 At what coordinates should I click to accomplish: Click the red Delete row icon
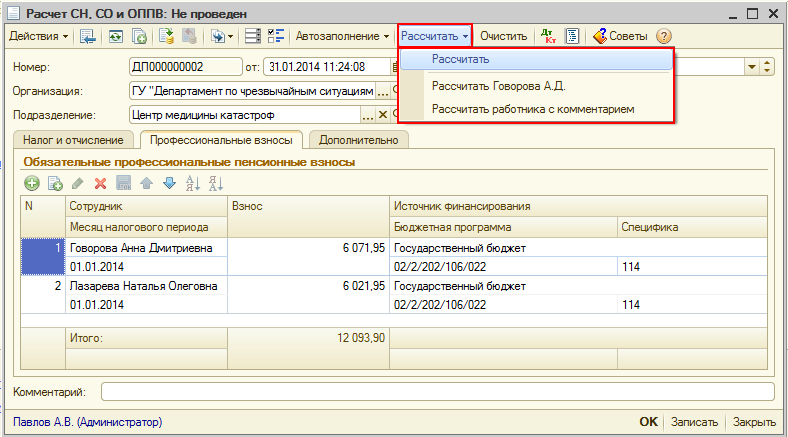[100, 183]
